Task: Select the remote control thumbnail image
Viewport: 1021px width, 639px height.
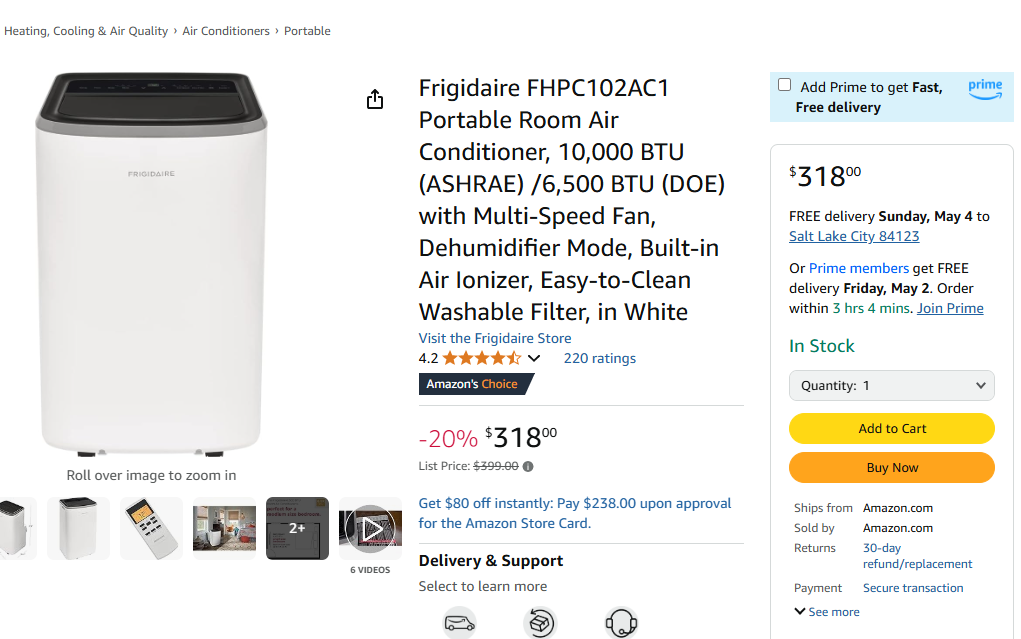Action: (151, 527)
